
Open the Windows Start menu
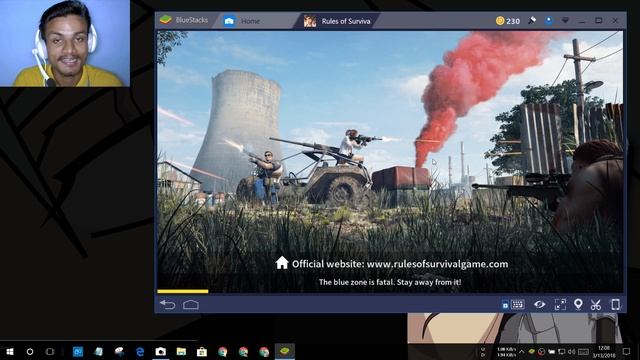[x=9, y=351]
